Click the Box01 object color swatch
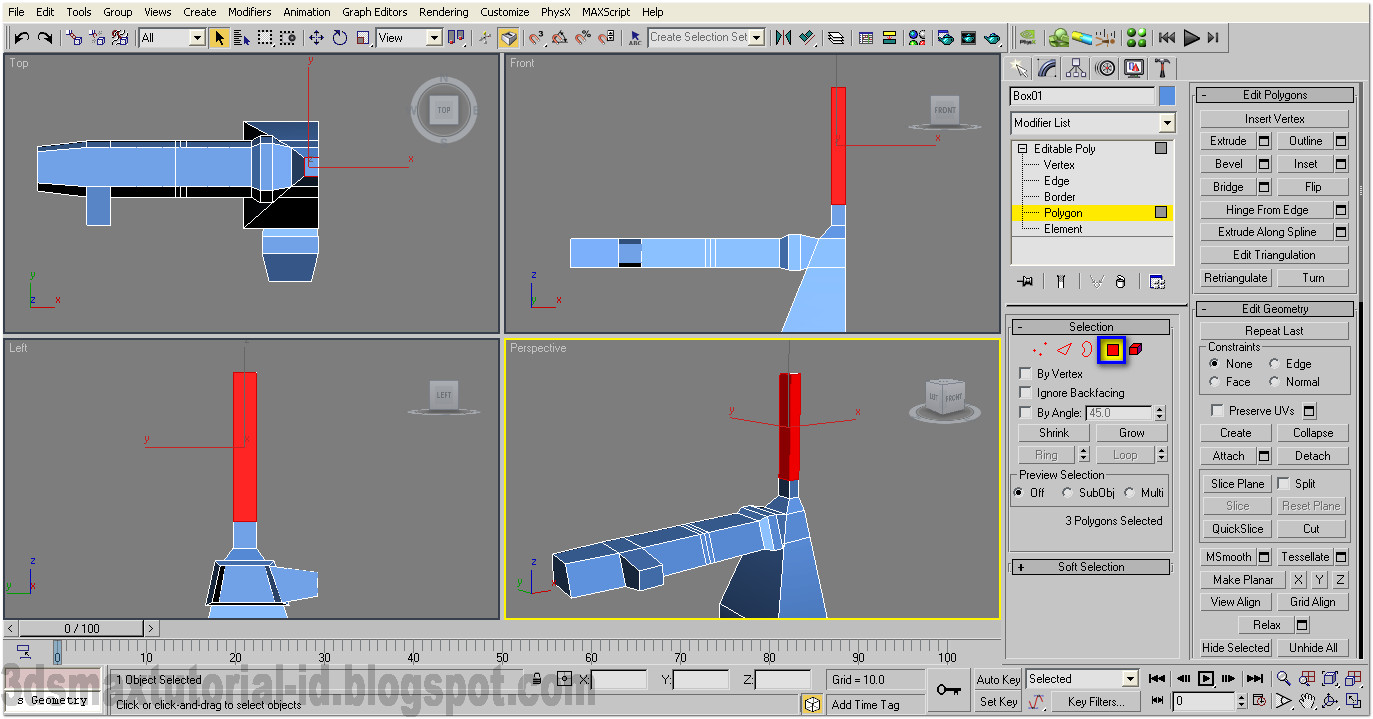This screenshot has width=1373, height=719. 1166,95
